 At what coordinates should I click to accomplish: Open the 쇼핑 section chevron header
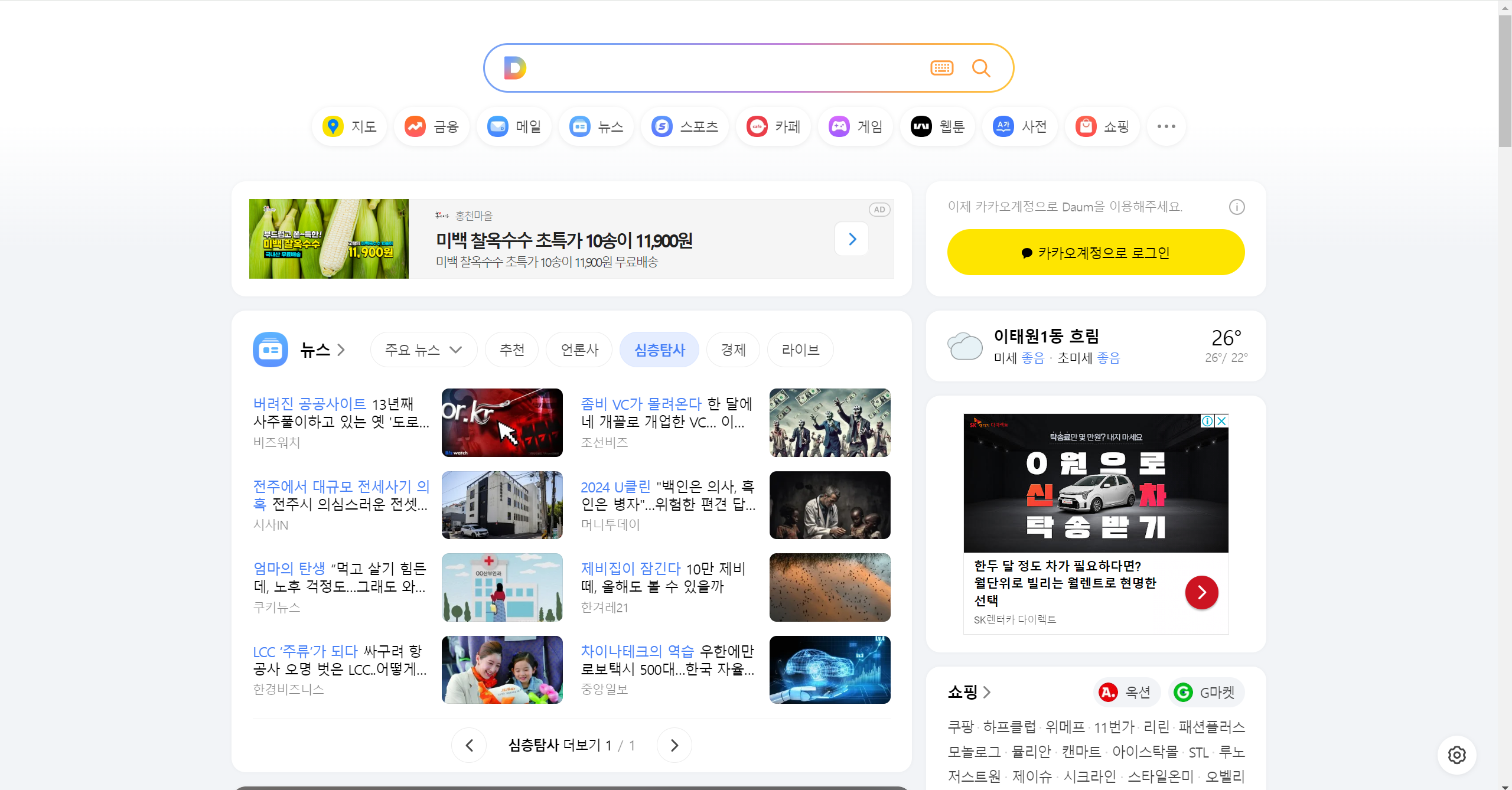click(969, 692)
